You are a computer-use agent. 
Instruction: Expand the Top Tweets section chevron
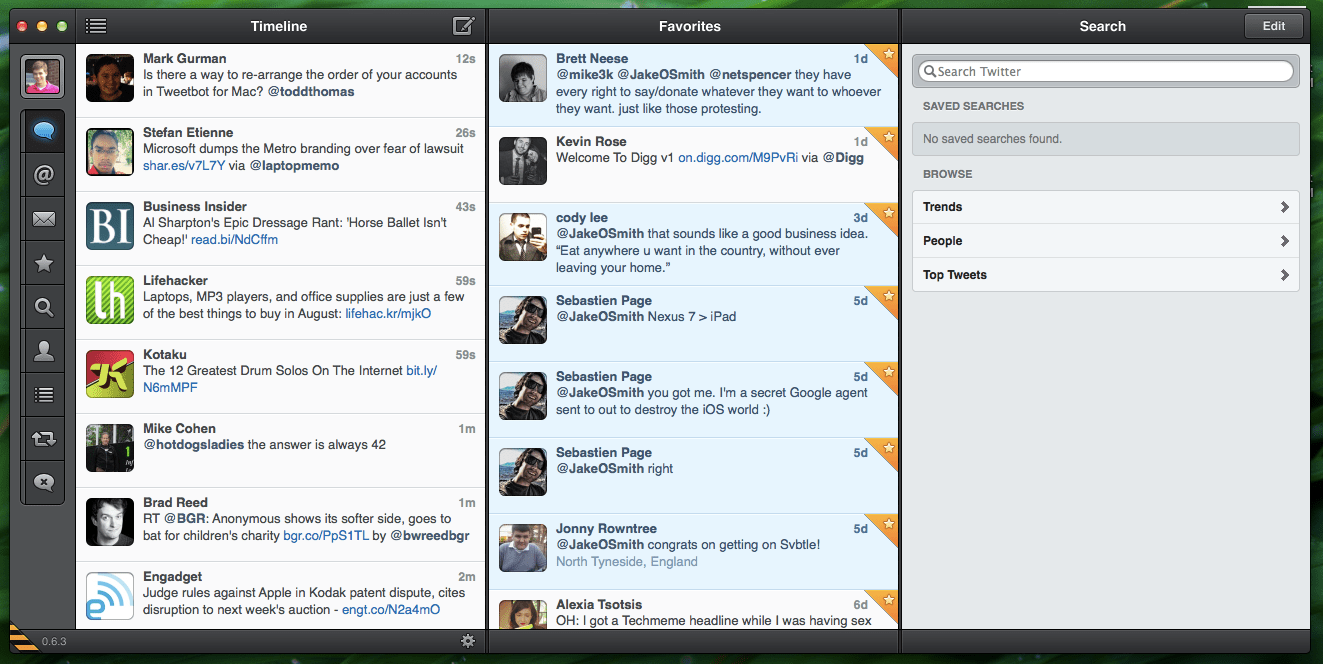[x=1287, y=274]
